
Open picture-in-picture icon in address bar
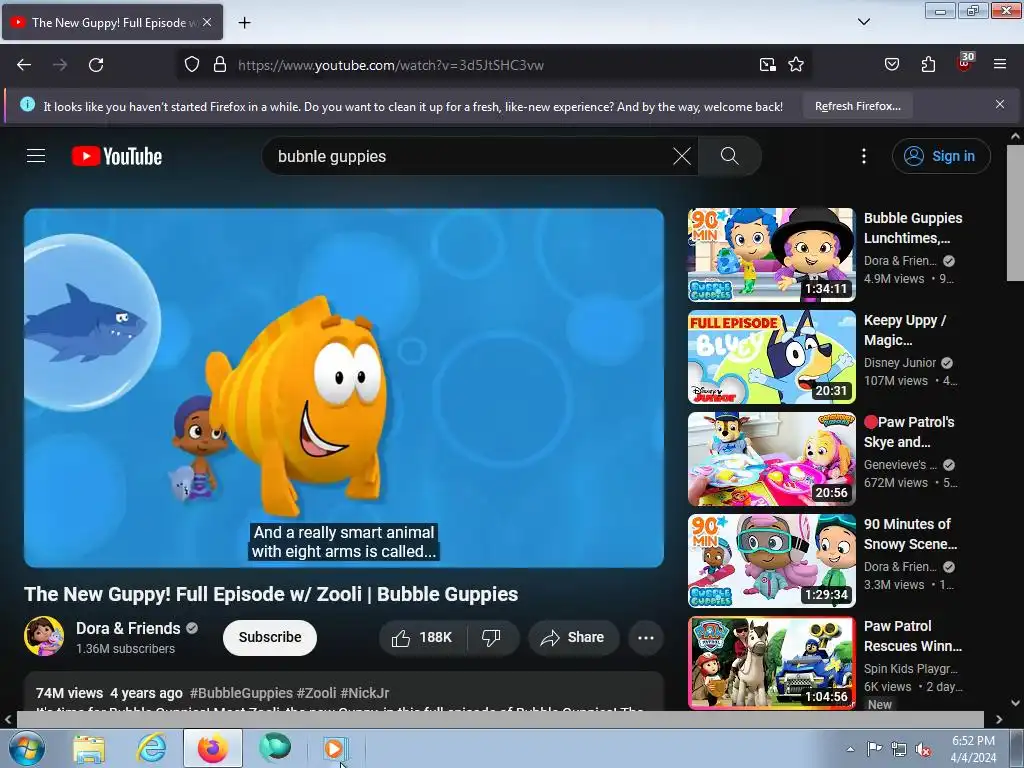tap(768, 65)
